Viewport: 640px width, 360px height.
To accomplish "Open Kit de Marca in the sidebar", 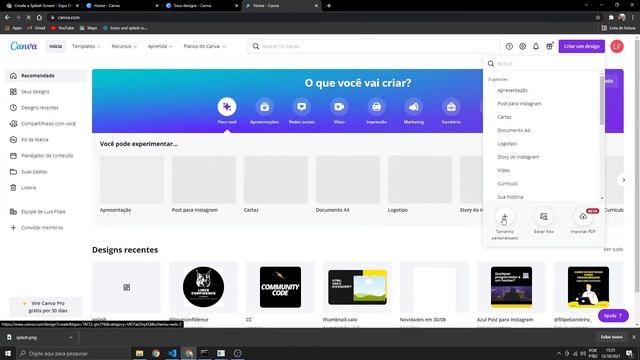I will [46, 140].
